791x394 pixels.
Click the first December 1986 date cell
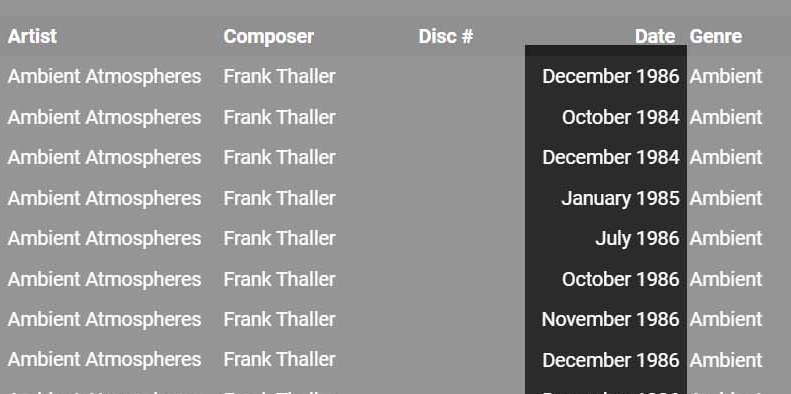[611, 76]
